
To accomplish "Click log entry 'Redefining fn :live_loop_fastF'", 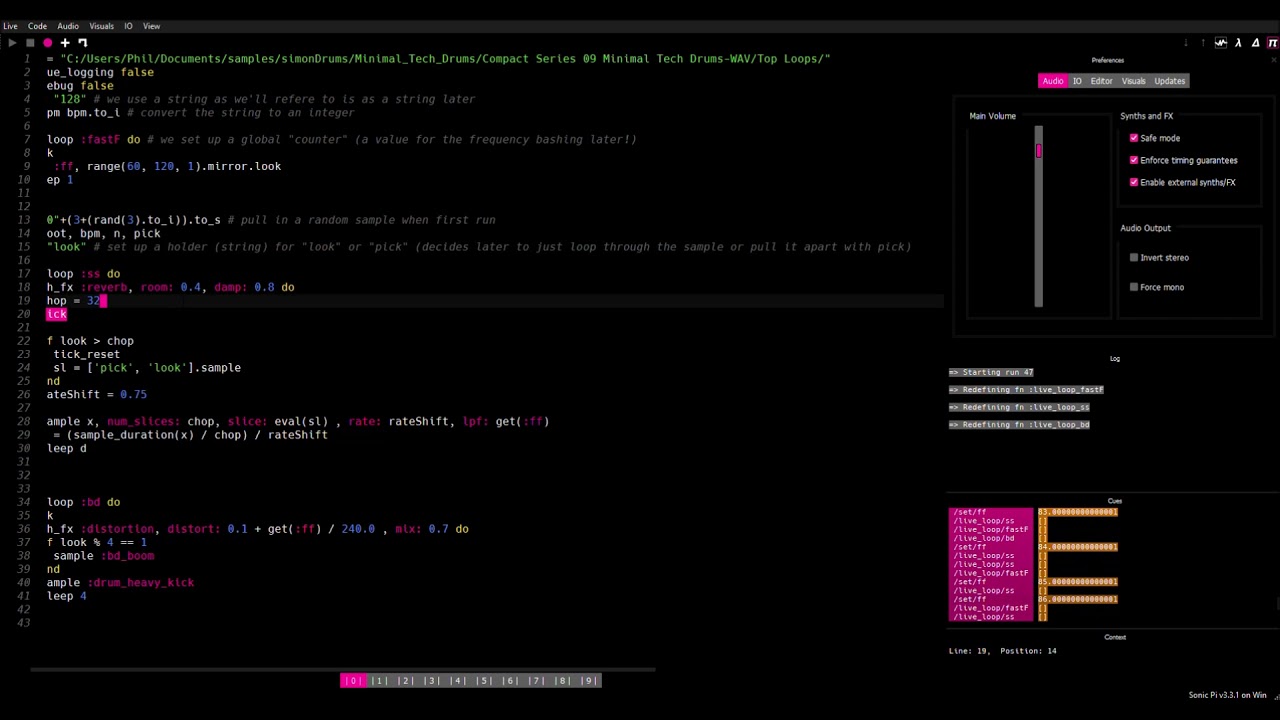I will (1026, 390).
